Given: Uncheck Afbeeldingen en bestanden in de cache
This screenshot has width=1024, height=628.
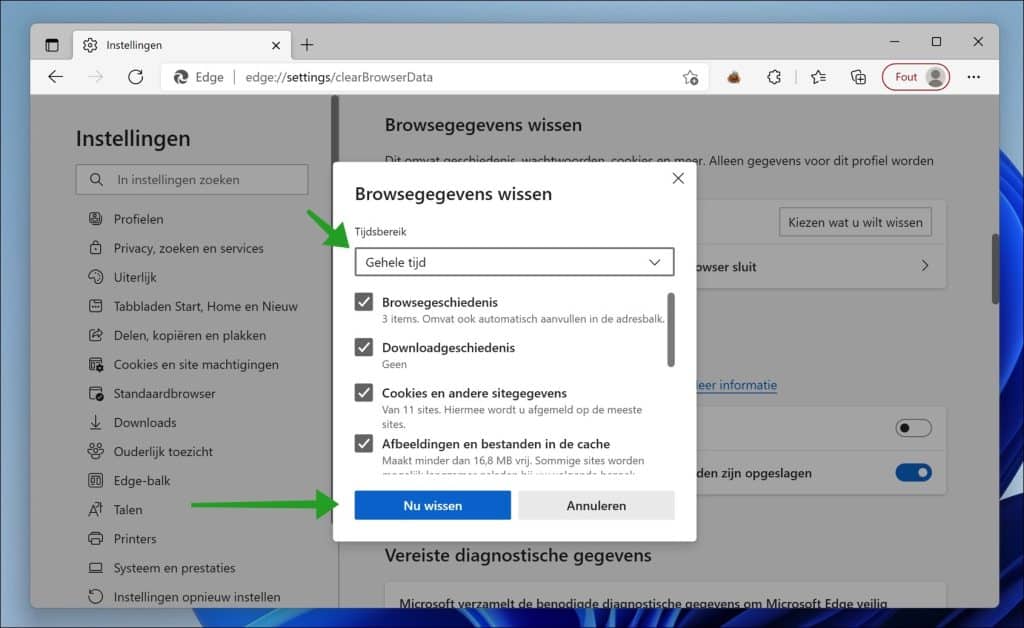Looking at the screenshot, I should [364, 444].
